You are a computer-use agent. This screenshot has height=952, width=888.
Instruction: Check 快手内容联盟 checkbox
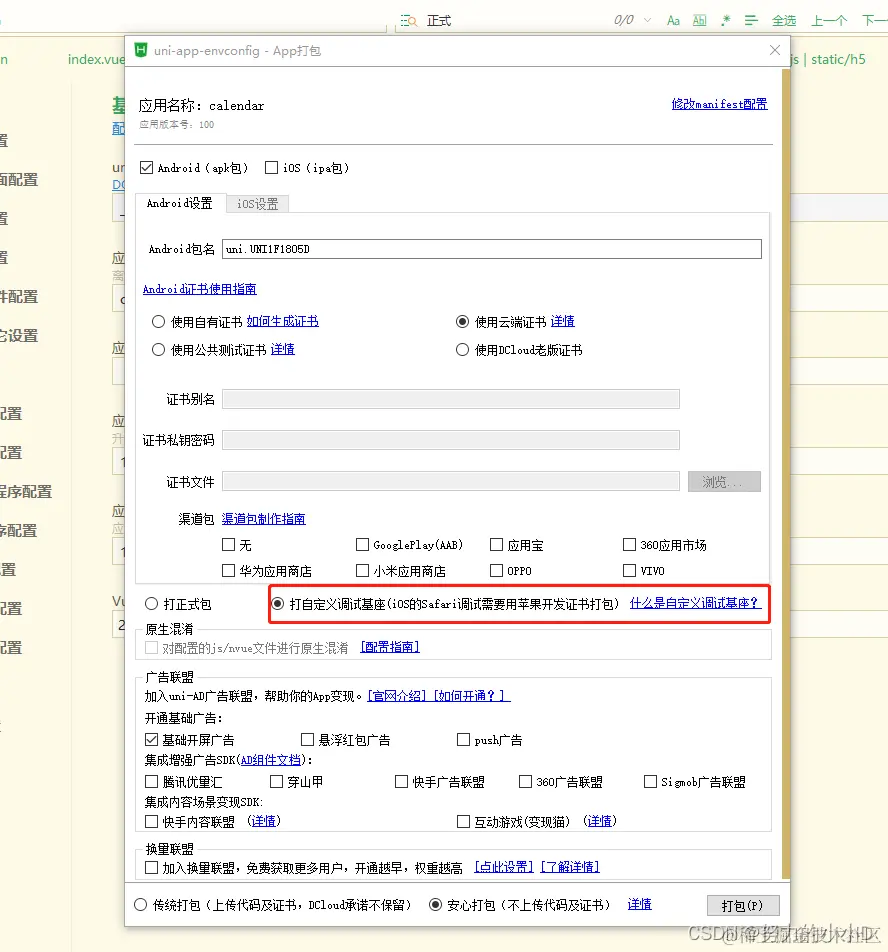point(152,821)
